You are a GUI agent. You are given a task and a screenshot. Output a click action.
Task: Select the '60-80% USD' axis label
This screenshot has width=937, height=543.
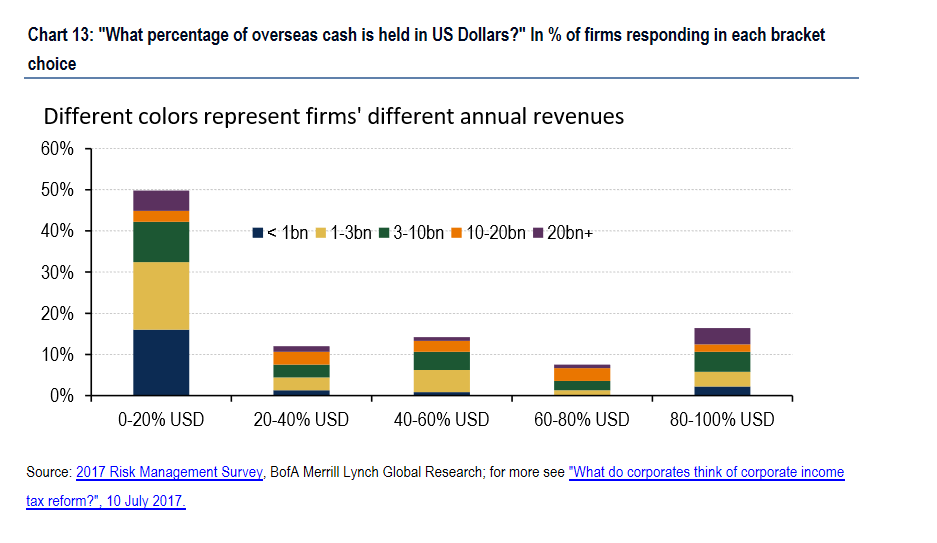tap(582, 420)
